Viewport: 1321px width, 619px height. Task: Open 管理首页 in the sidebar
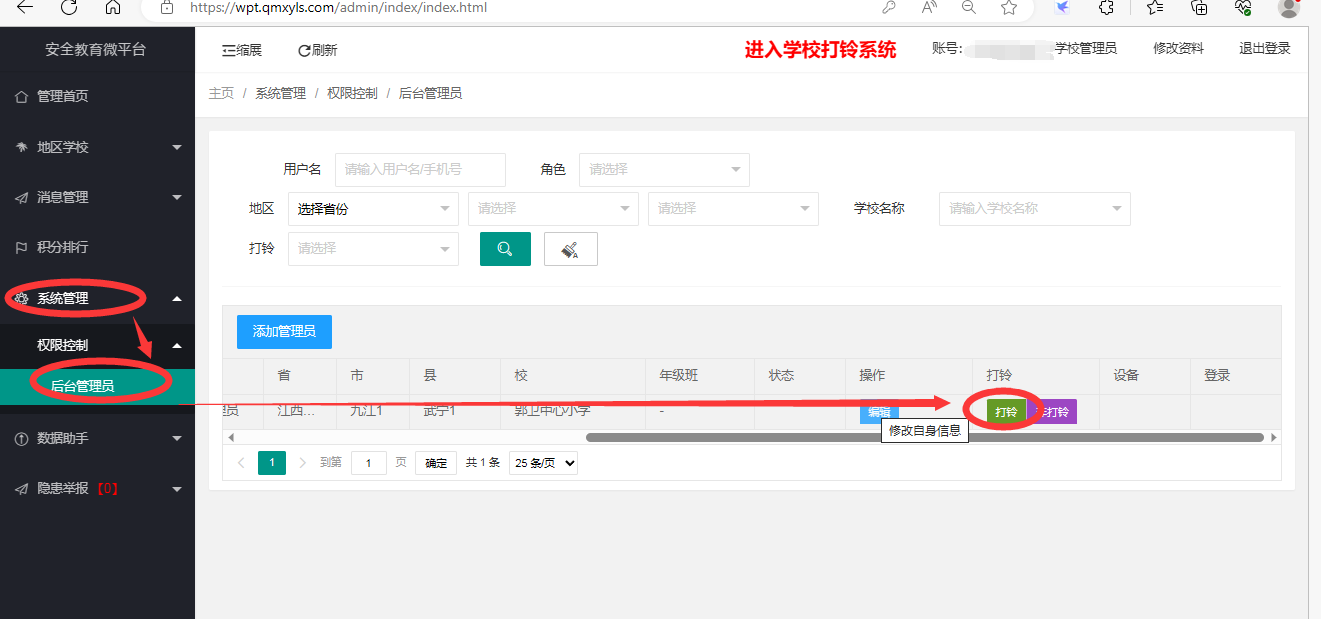pos(62,97)
